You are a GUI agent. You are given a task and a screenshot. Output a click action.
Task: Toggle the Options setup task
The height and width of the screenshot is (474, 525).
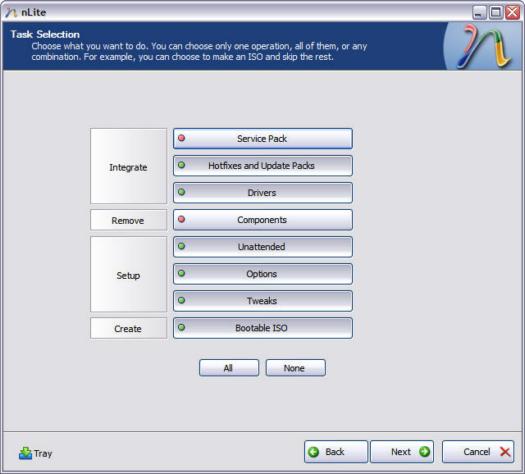tap(263, 274)
